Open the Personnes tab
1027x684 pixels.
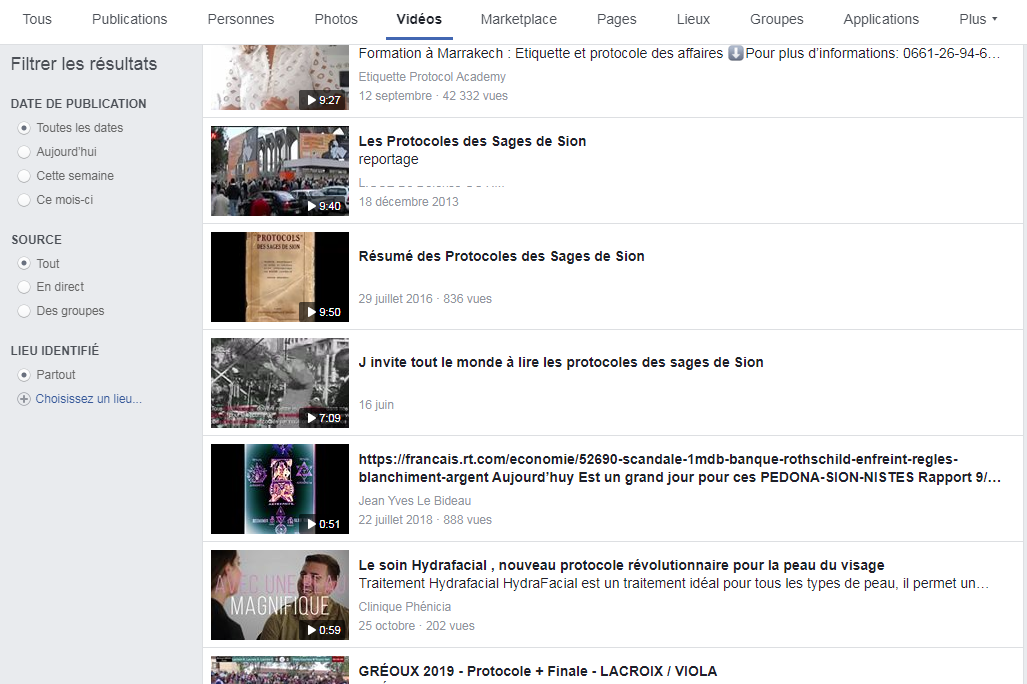pos(241,20)
